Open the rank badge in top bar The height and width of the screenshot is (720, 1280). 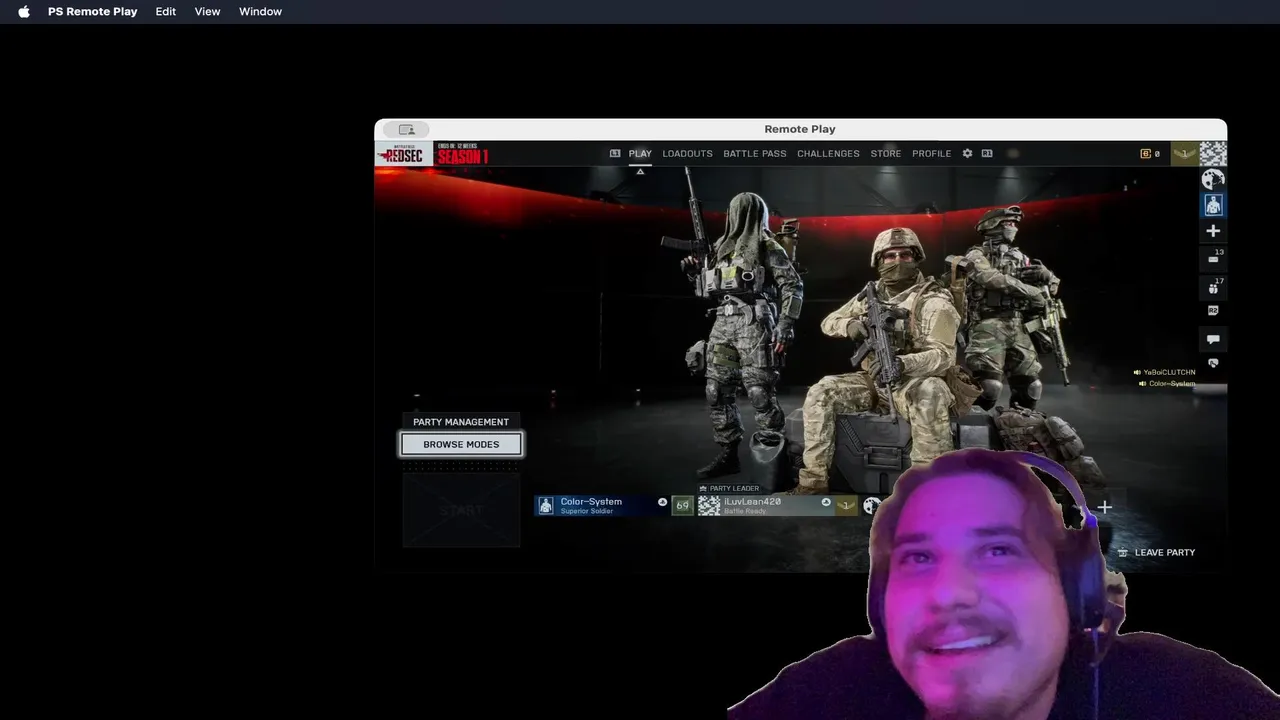pos(1185,154)
